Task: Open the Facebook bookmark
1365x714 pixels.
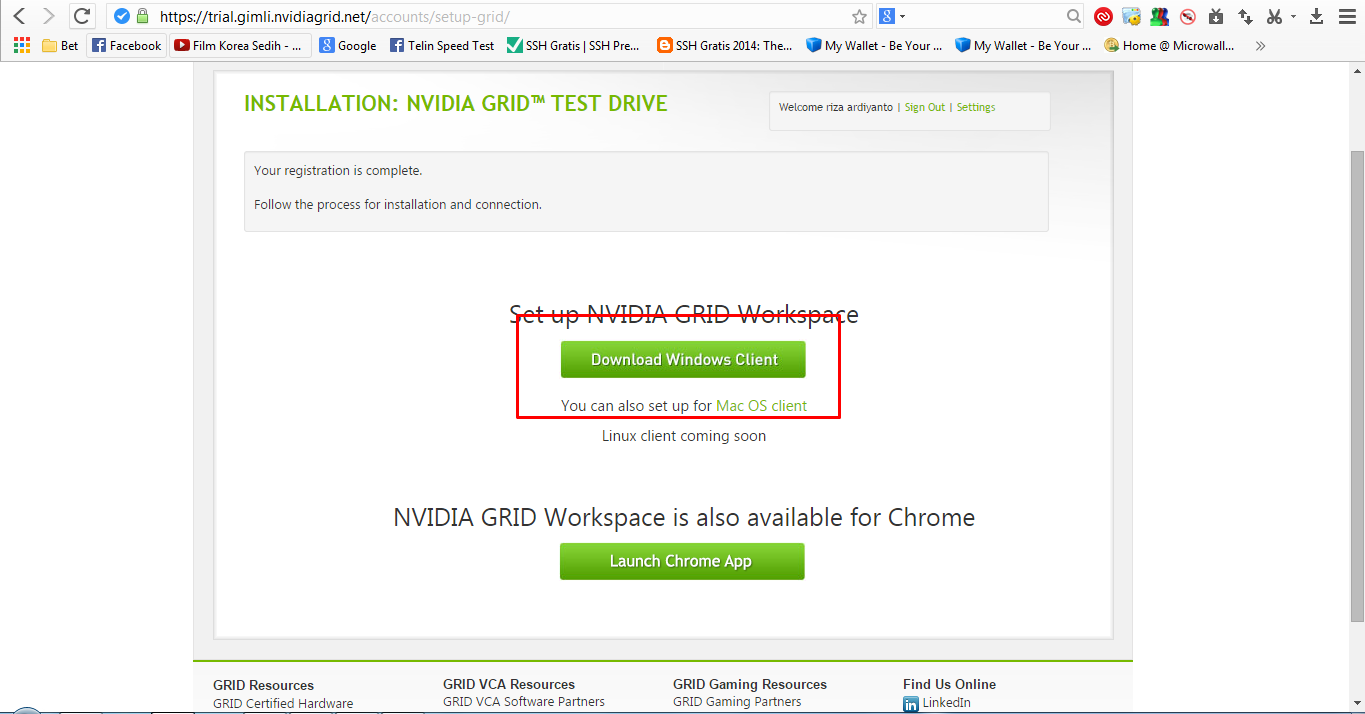Action: tap(126, 45)
